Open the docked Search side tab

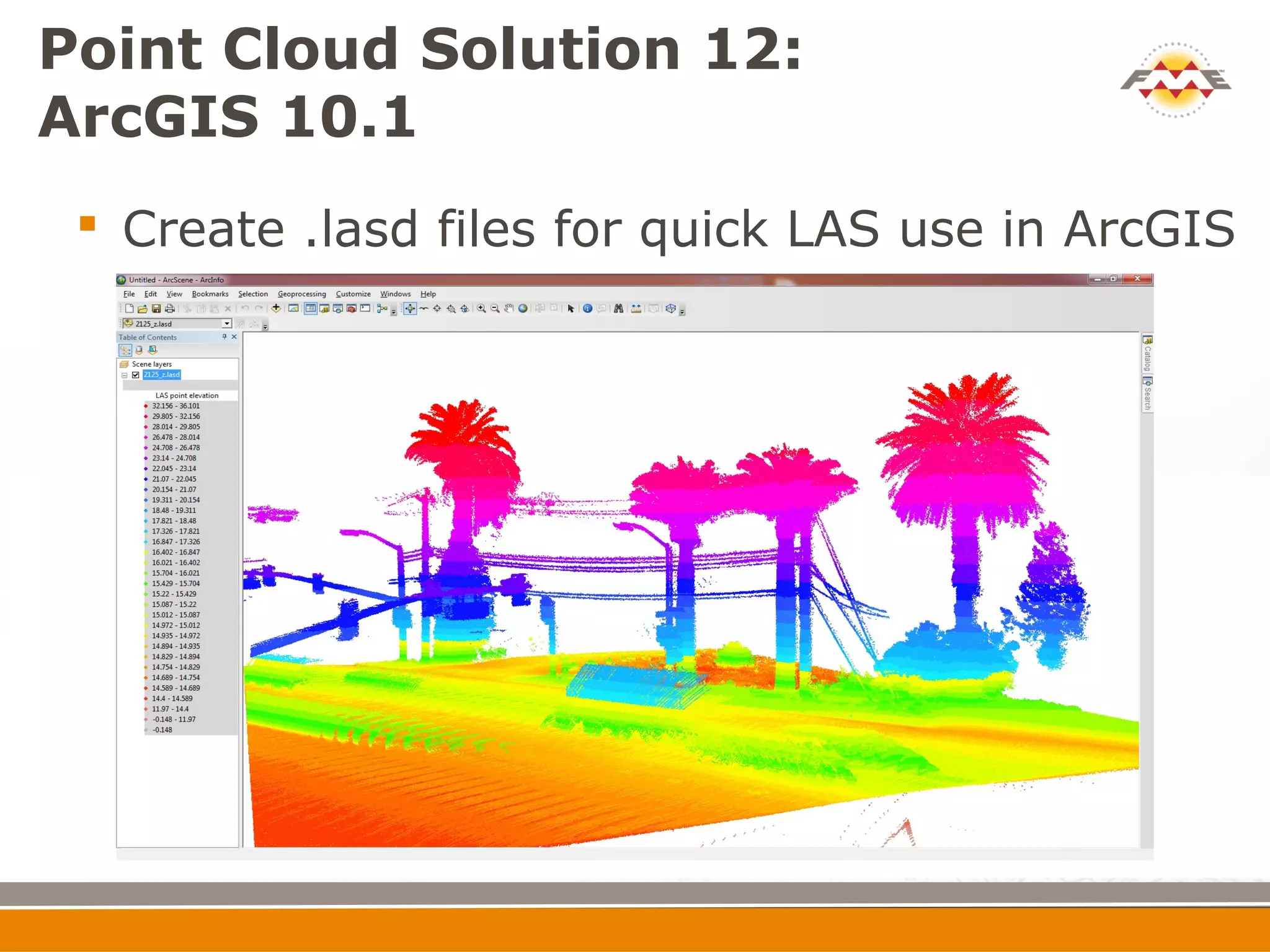pos(1148,394)
